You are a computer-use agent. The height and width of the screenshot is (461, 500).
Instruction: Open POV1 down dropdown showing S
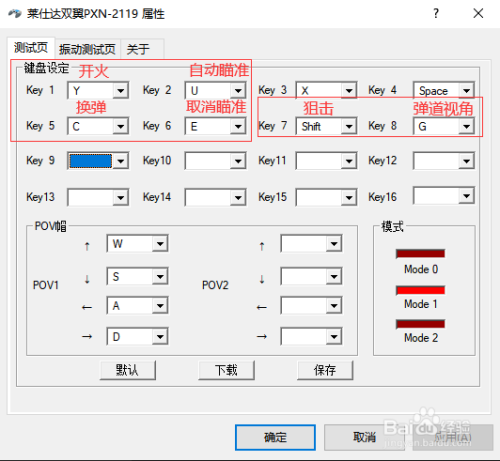(x=137, y=276)
